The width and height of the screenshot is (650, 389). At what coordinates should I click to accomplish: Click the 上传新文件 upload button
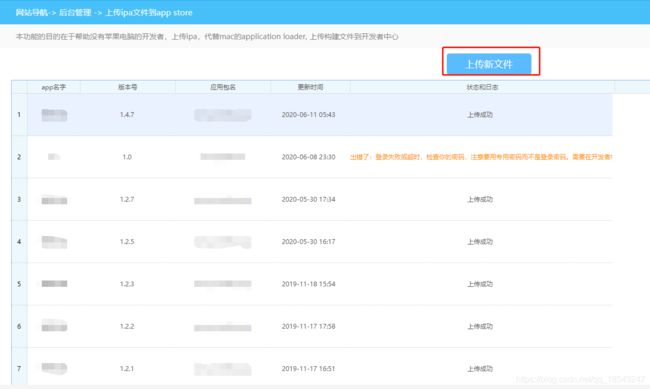pos(489,64)
